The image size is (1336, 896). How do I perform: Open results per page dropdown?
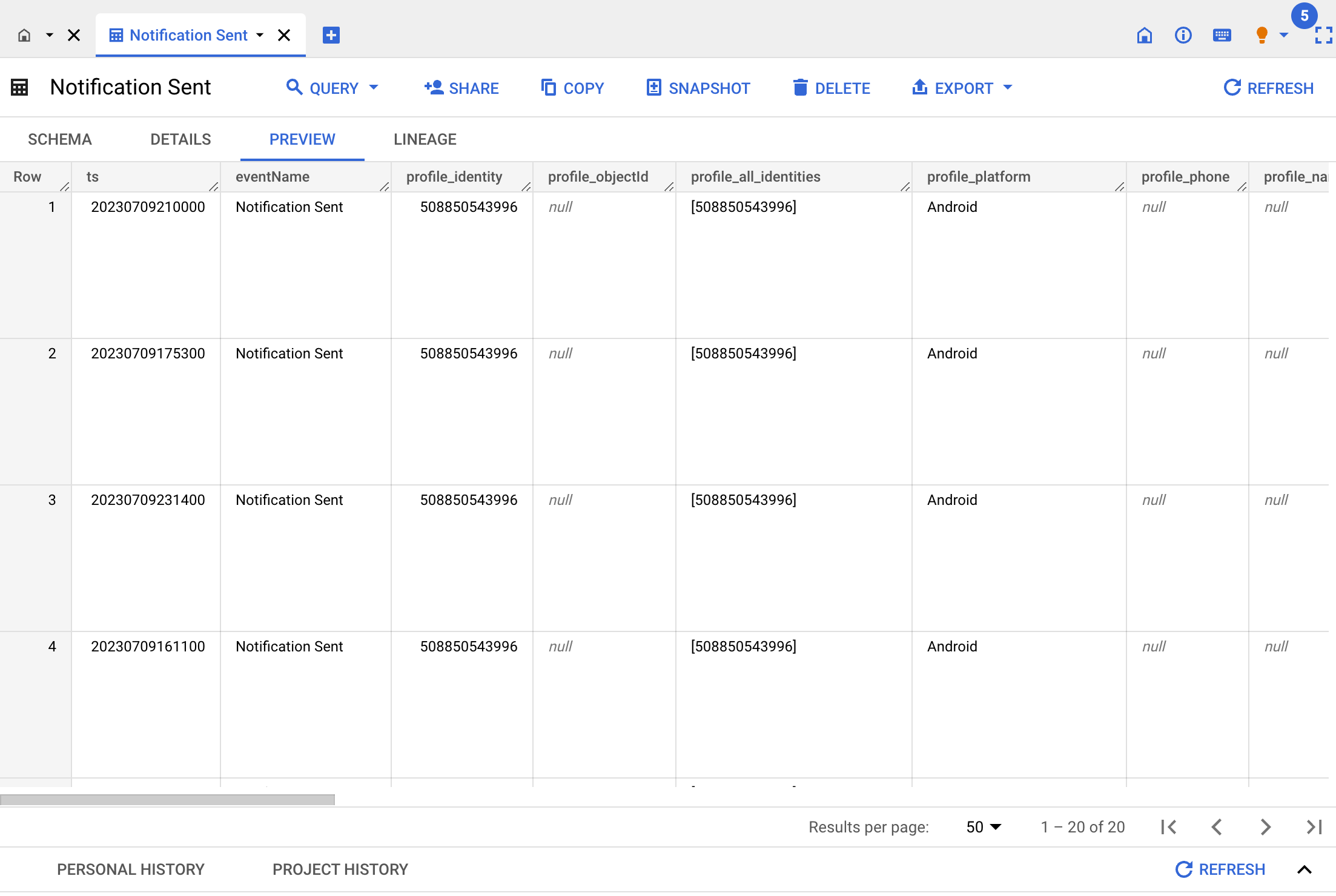pyautogui.click(x=984, y=827)
